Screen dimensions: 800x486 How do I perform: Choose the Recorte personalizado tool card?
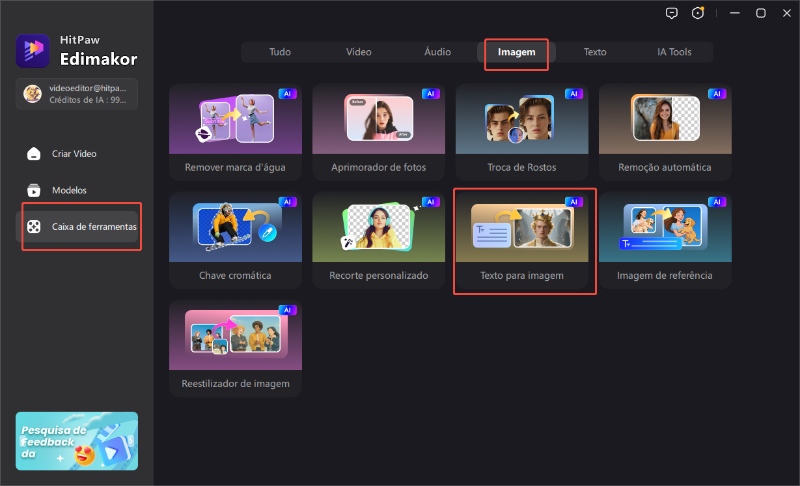point(378,241)
